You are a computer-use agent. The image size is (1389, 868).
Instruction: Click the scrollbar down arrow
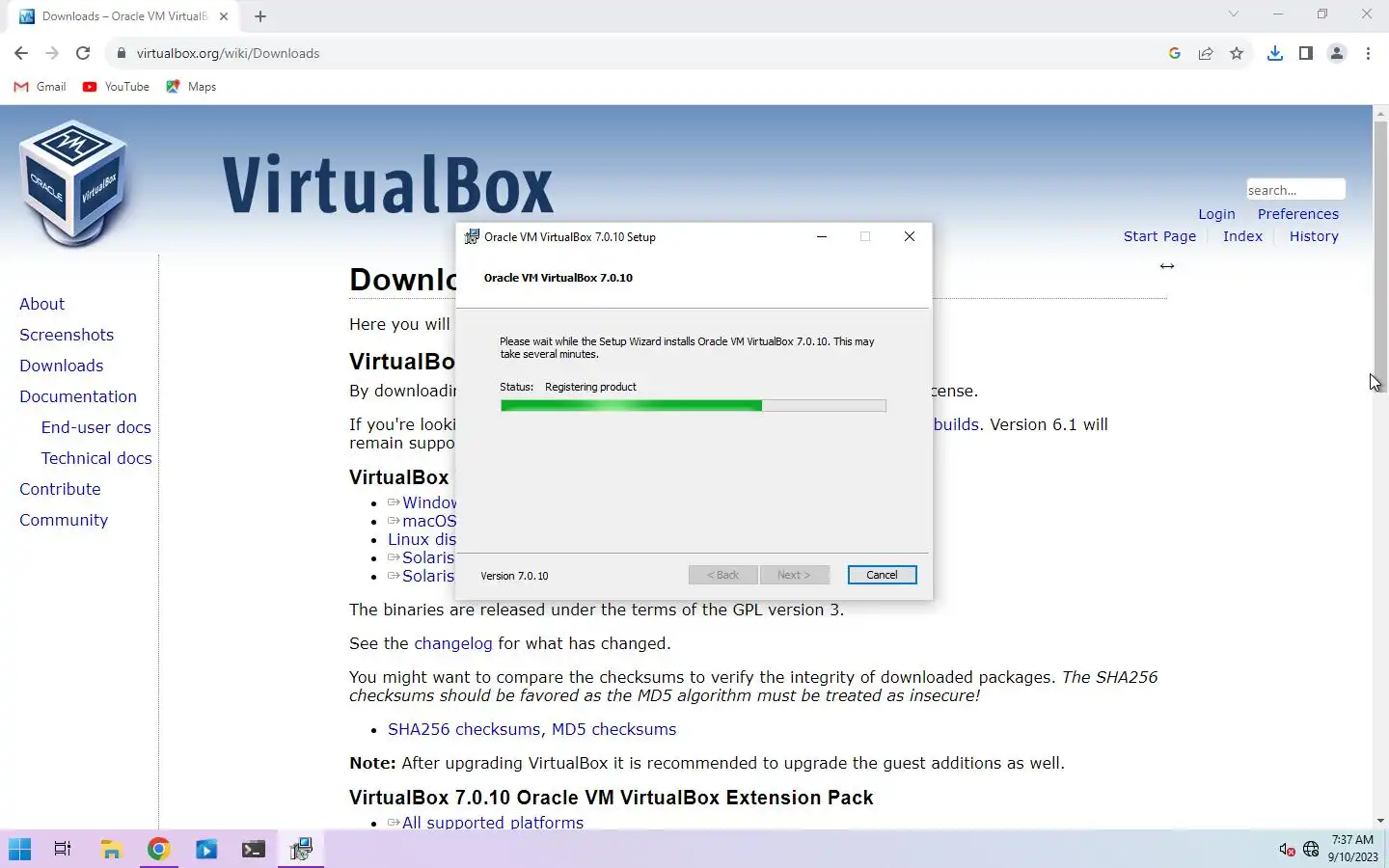tap(1380, 821)
